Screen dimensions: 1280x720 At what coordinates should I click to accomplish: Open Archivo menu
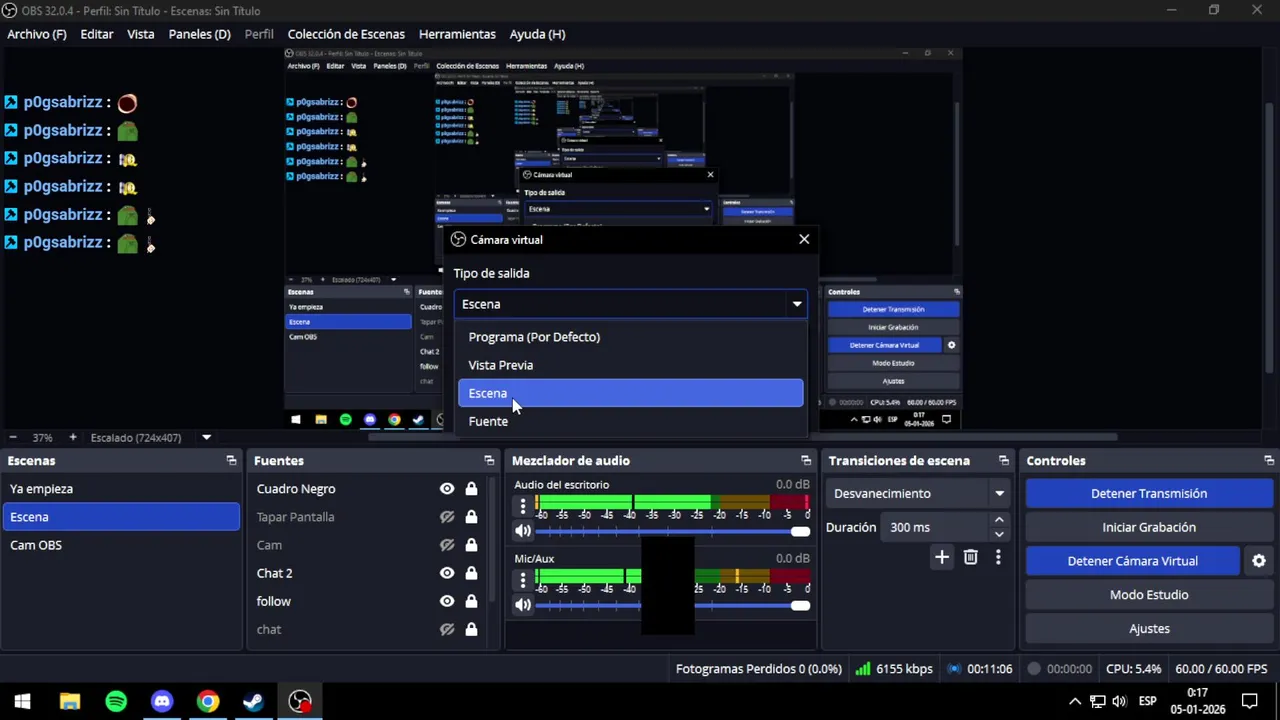(37, 34)
